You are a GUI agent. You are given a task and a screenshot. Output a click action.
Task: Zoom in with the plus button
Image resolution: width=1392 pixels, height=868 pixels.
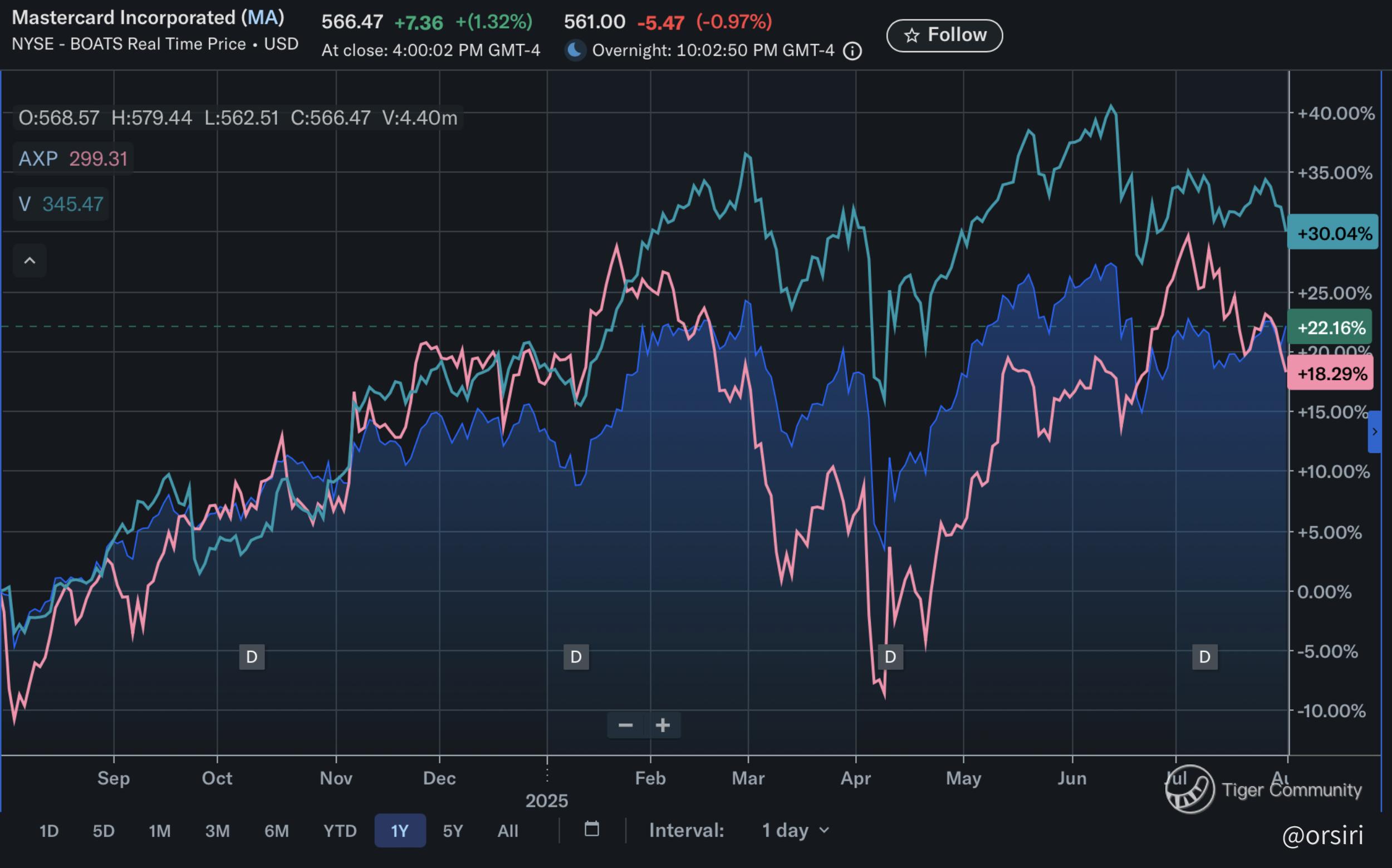pyautogui.click(x=663, y=725)
